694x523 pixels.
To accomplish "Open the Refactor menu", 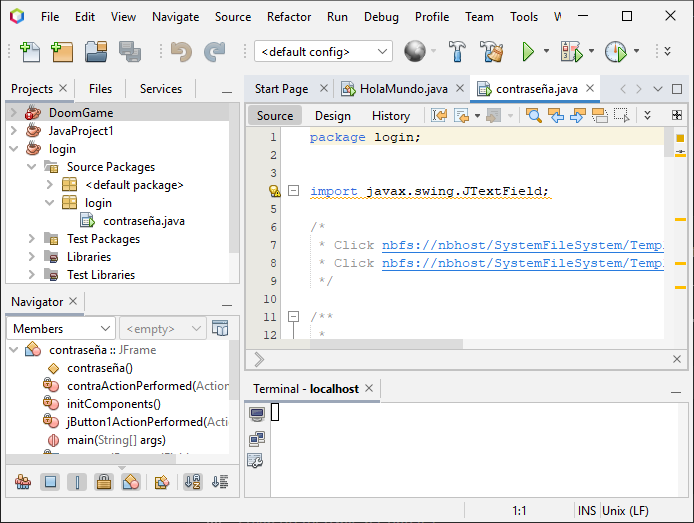I will tap(289, 17).
